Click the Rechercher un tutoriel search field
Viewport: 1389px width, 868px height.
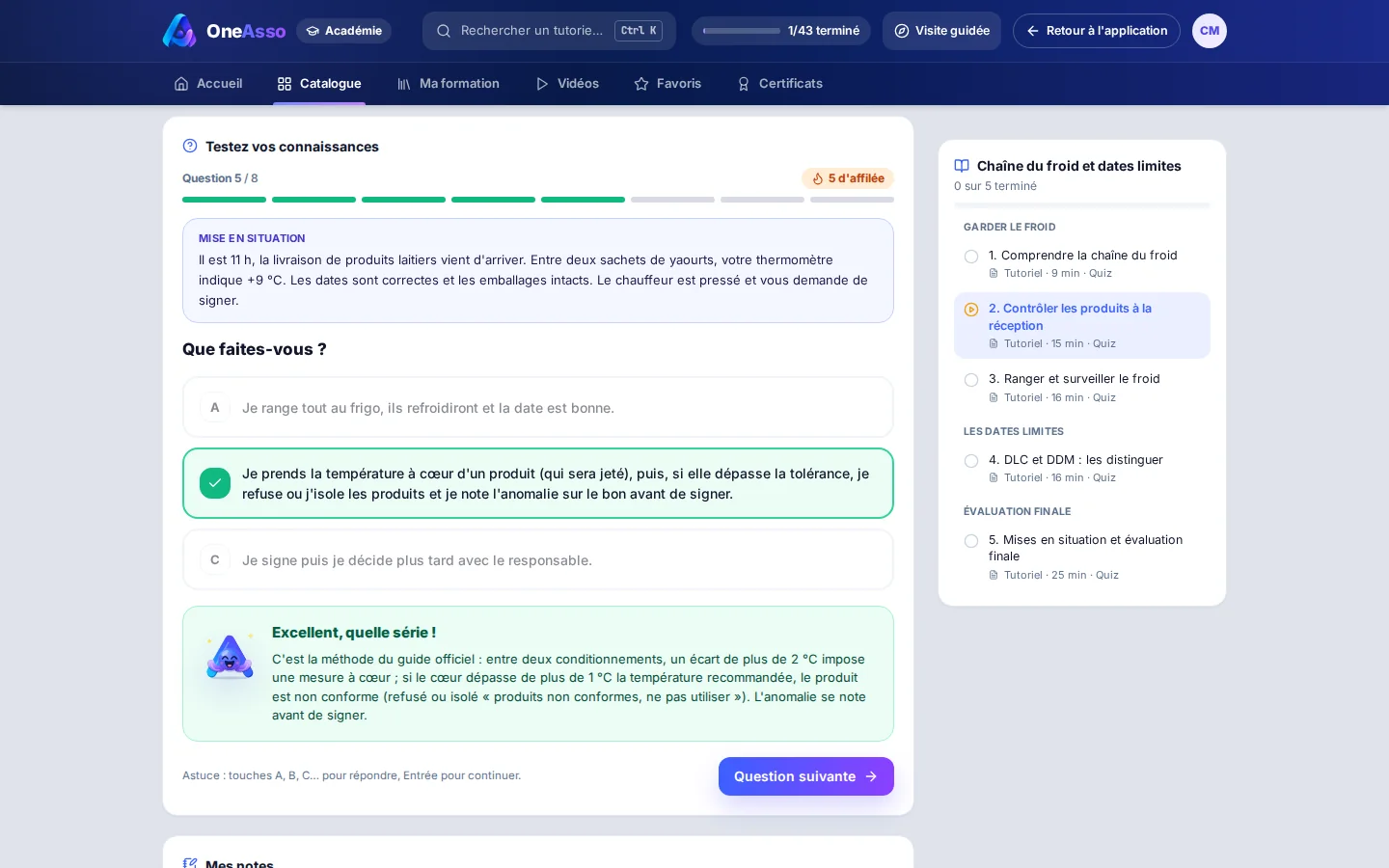[x=549, y=31]
